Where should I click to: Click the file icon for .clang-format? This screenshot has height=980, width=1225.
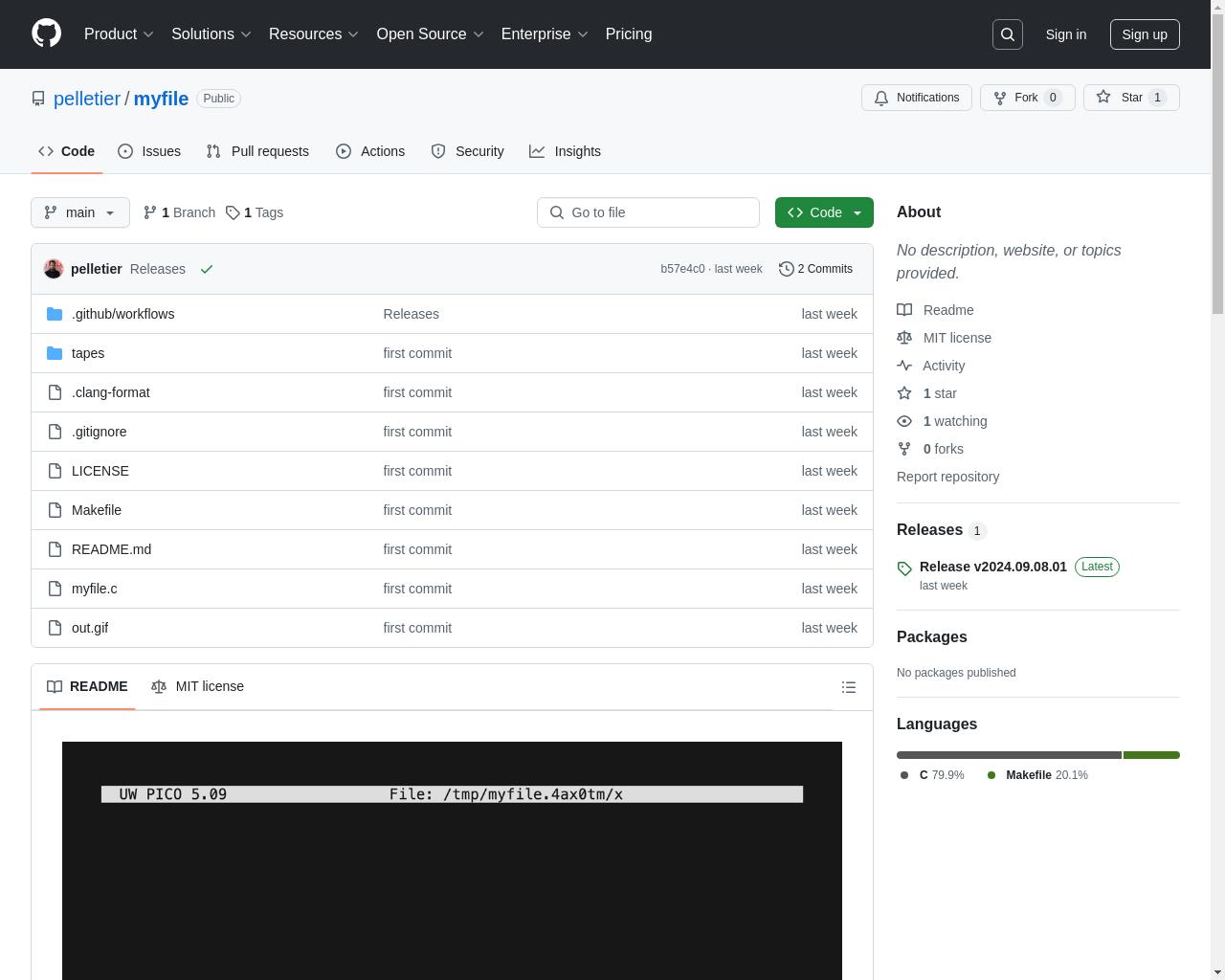pos(55,392)
